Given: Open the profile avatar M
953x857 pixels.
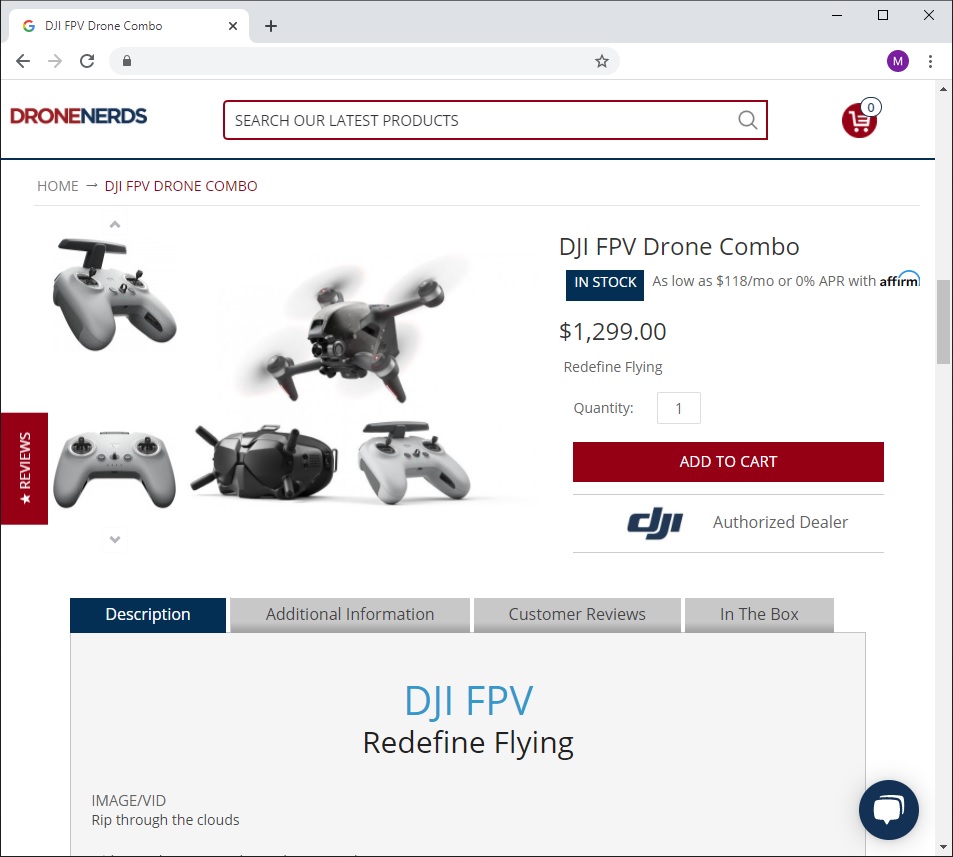Looking at the screenshot, I should pos(898,61).
